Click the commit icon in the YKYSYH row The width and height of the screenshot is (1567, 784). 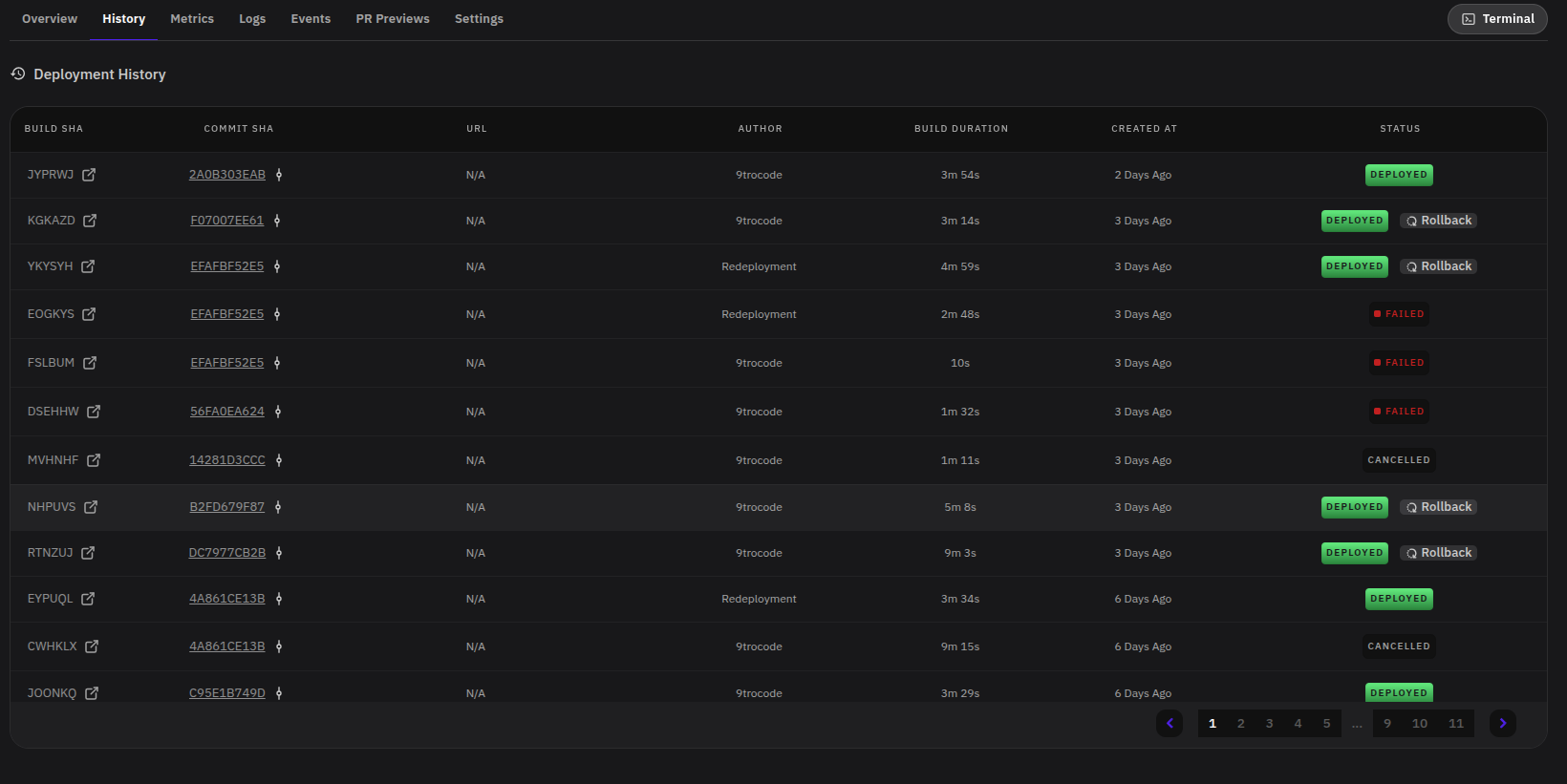coord(277,266)
